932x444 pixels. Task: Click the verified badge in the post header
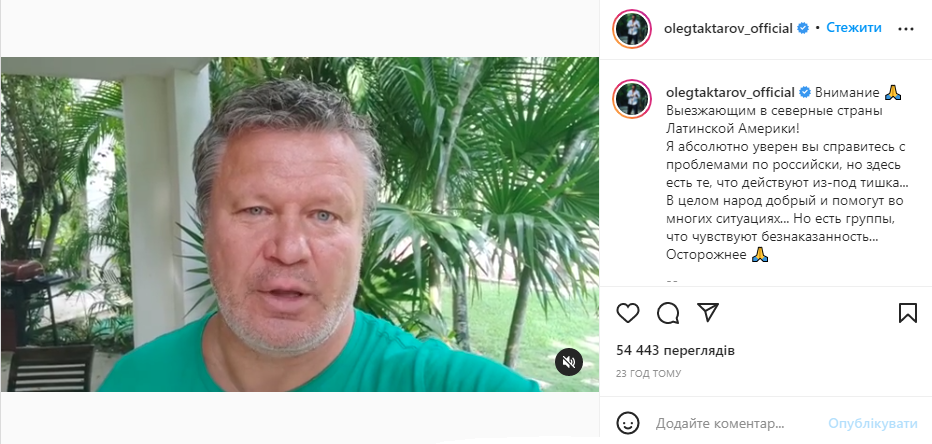pos(802,28)
